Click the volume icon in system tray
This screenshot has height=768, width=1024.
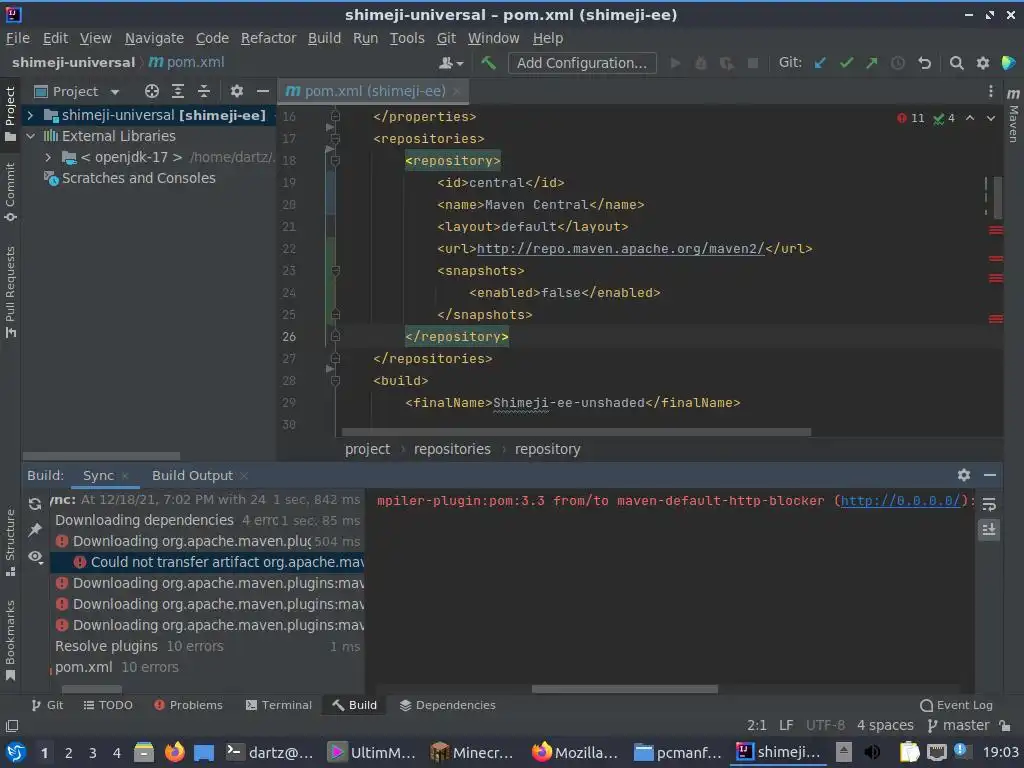click(872, 752)
